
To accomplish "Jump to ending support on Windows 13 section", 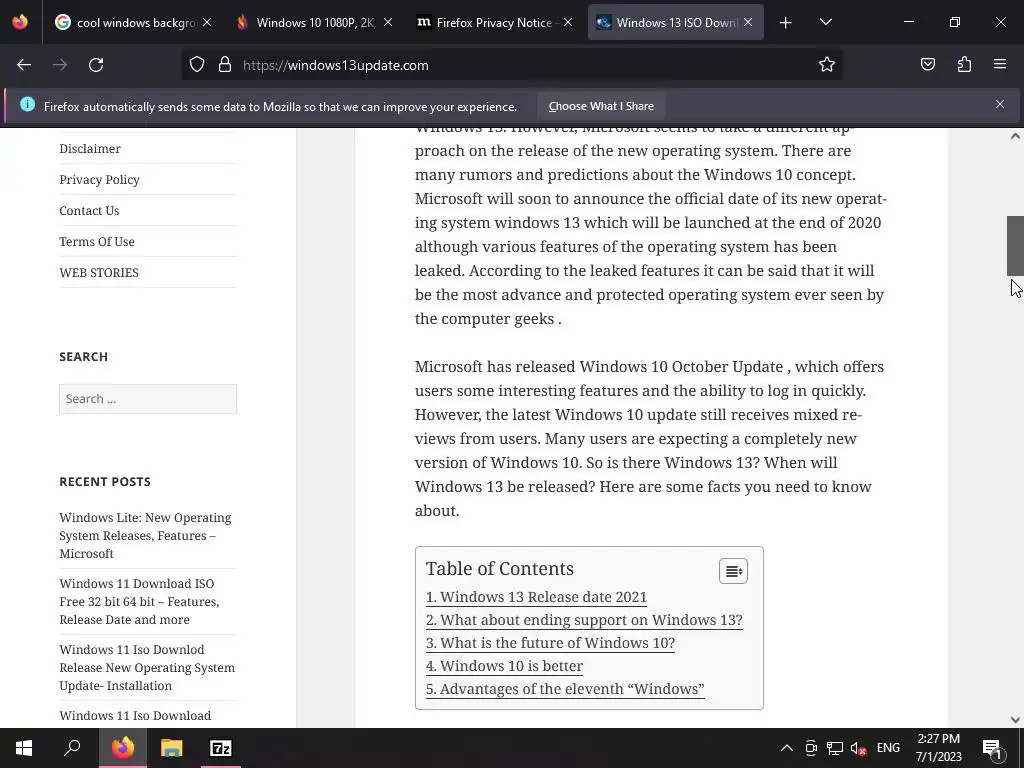I will click(x=584, y=620).
